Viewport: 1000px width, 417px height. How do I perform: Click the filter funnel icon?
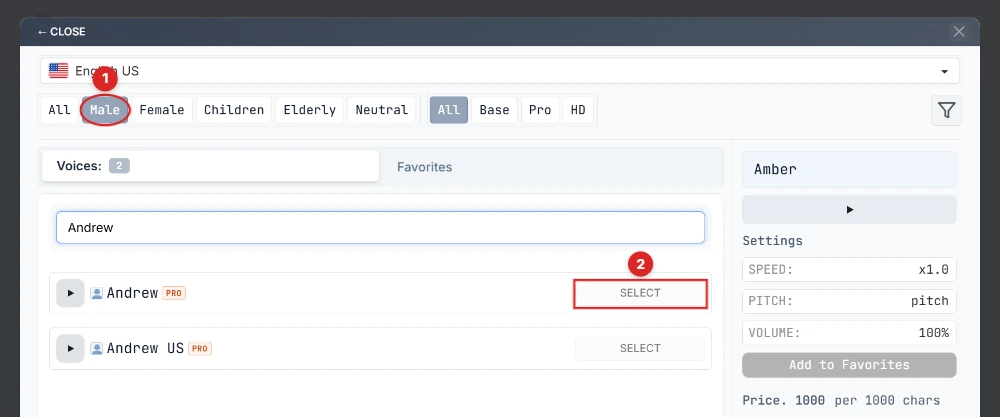point(946,111)
